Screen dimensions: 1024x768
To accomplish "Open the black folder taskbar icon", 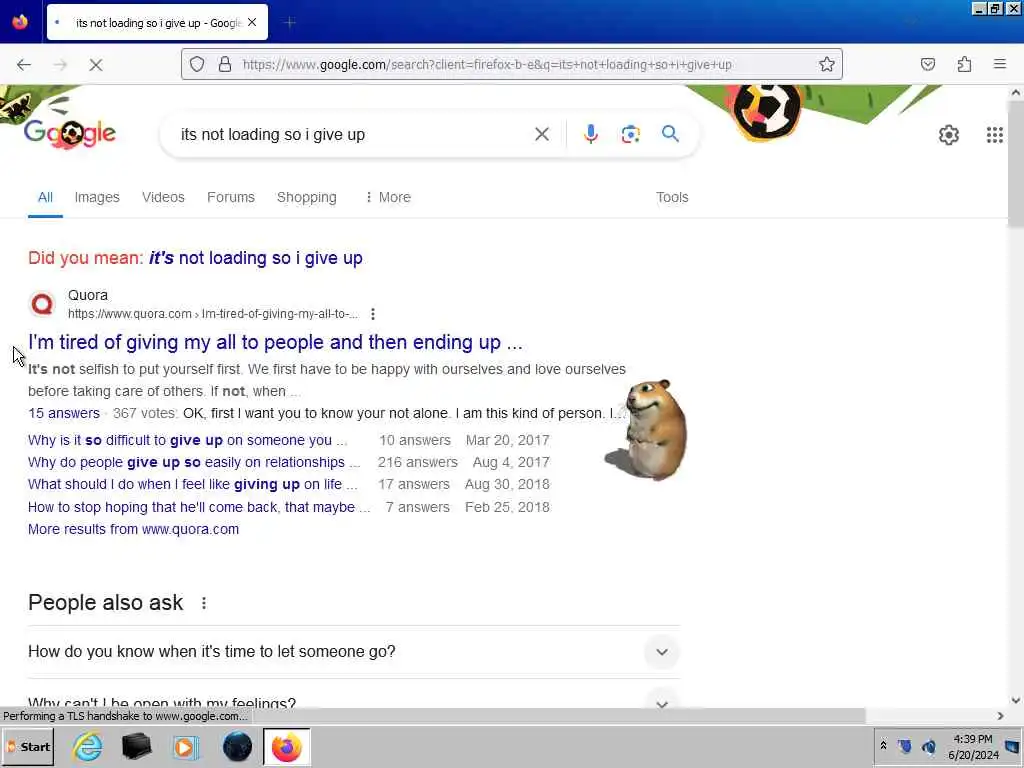I will coord(136,746).
